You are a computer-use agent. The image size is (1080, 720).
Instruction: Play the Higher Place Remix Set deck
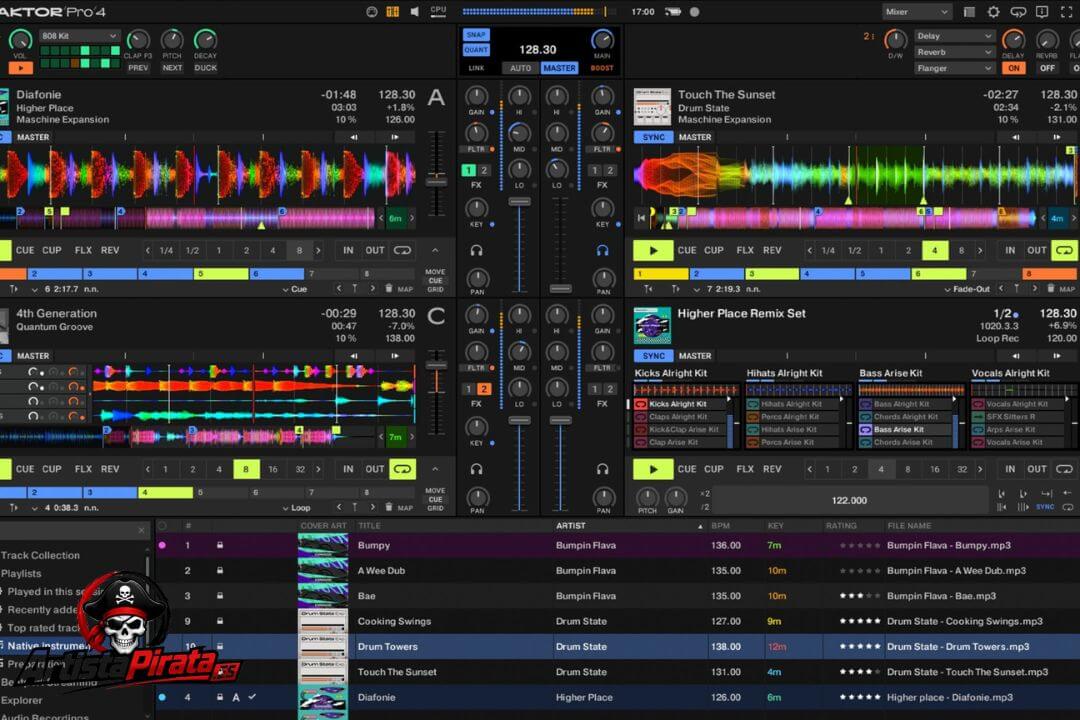pyautogui.click(x=653, y=469)
